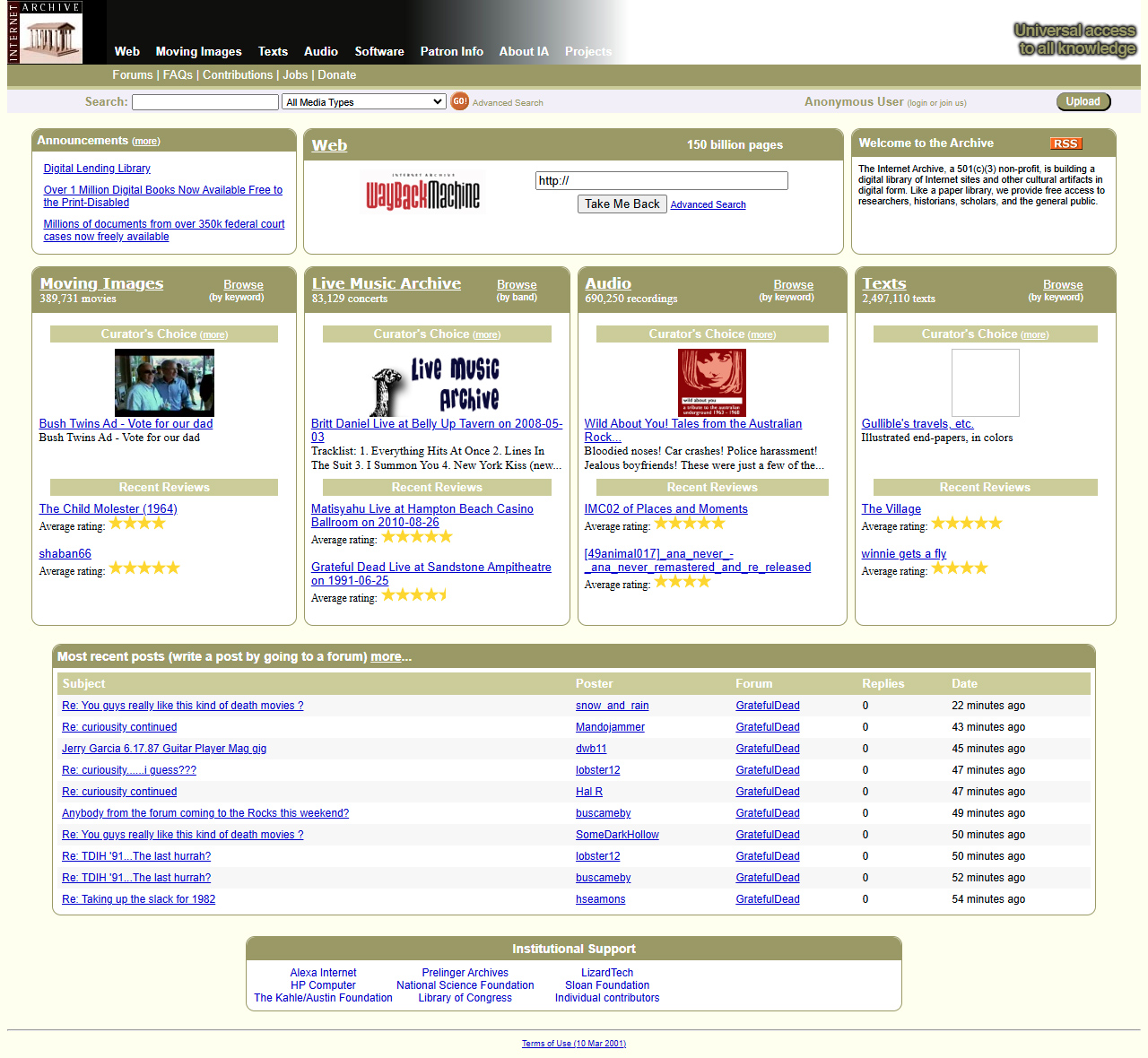Open the Audio menu item
1148x1058 pixels.
click(x=320, y=52)
